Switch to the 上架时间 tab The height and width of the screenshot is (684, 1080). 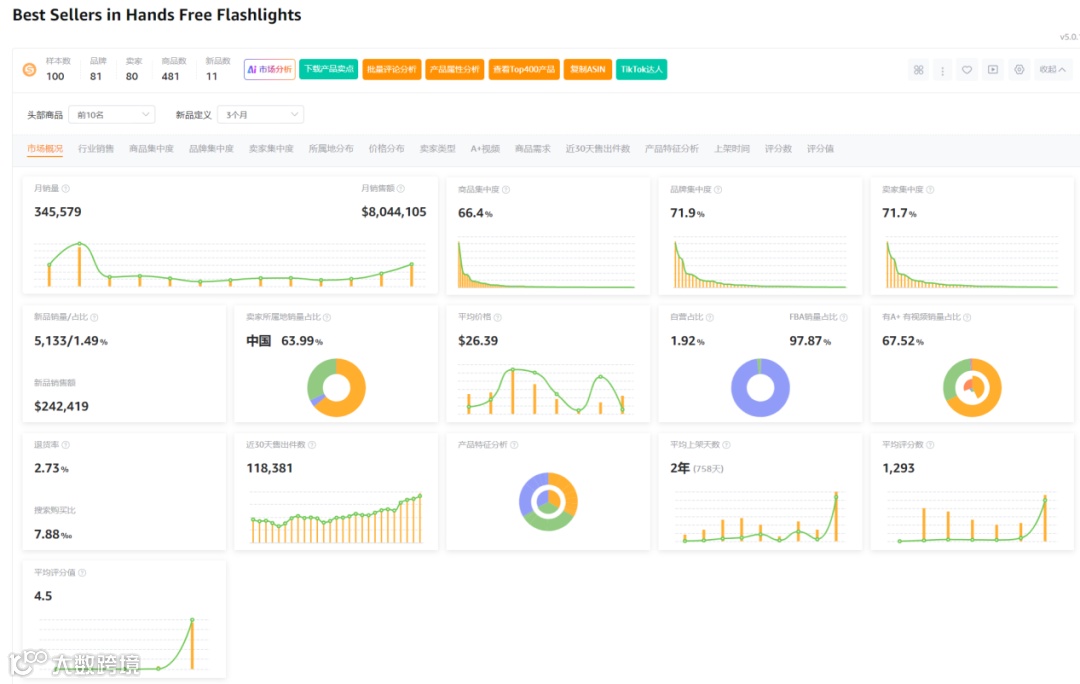(x=731, y=149)
